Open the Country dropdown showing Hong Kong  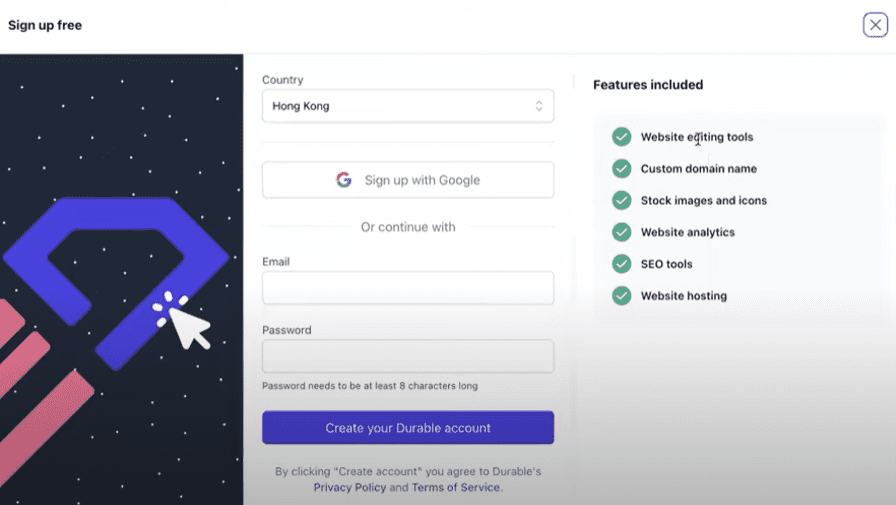point(407,106)
